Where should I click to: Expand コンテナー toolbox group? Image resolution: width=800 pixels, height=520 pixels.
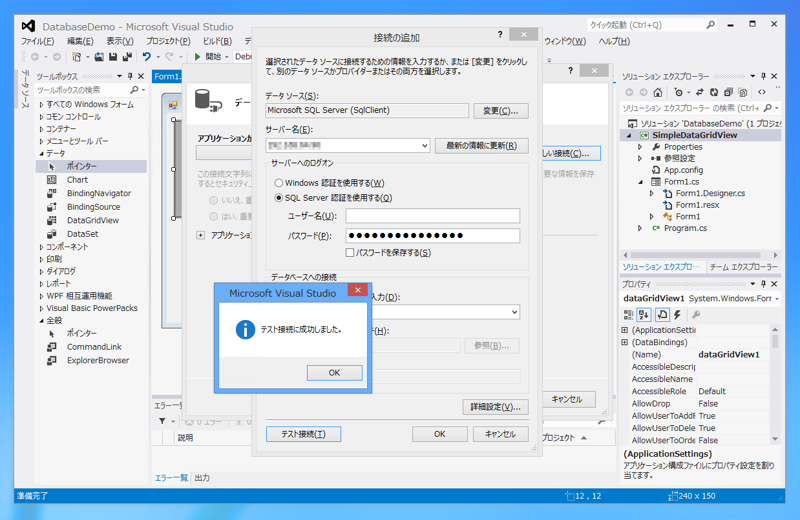[41, 129]
